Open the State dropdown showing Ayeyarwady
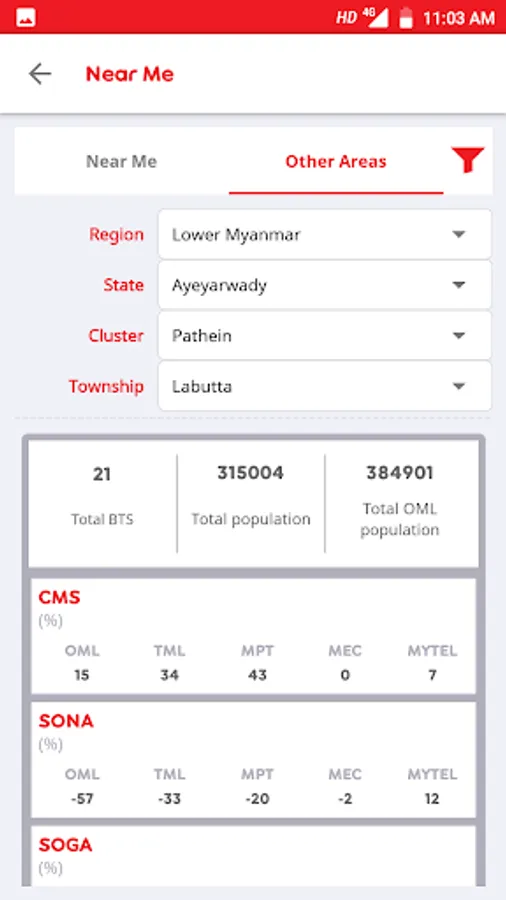This screenshot has height=900, width=506. [325, 285]
